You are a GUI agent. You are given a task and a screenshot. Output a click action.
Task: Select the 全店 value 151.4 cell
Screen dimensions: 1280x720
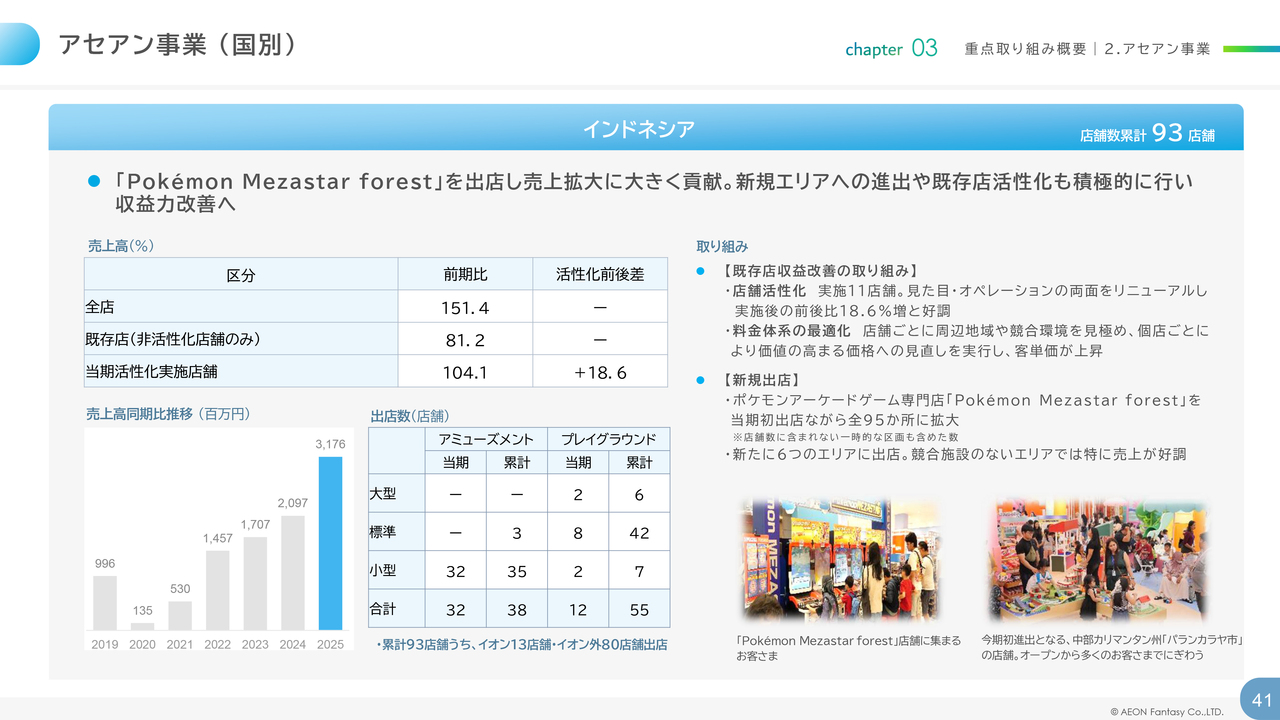click(465, 307)
